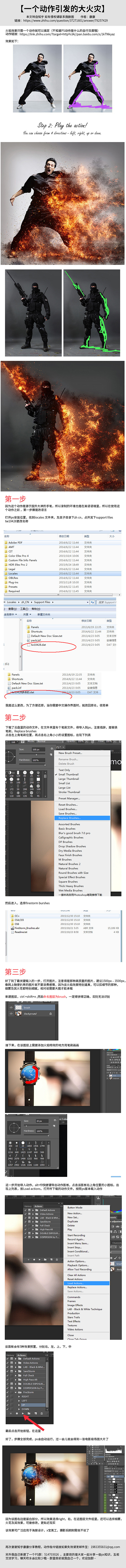This screenshot has width=126, height=1568.
Task: Choose Button Mode in actions menu
Action: (x=75, y=1208)
